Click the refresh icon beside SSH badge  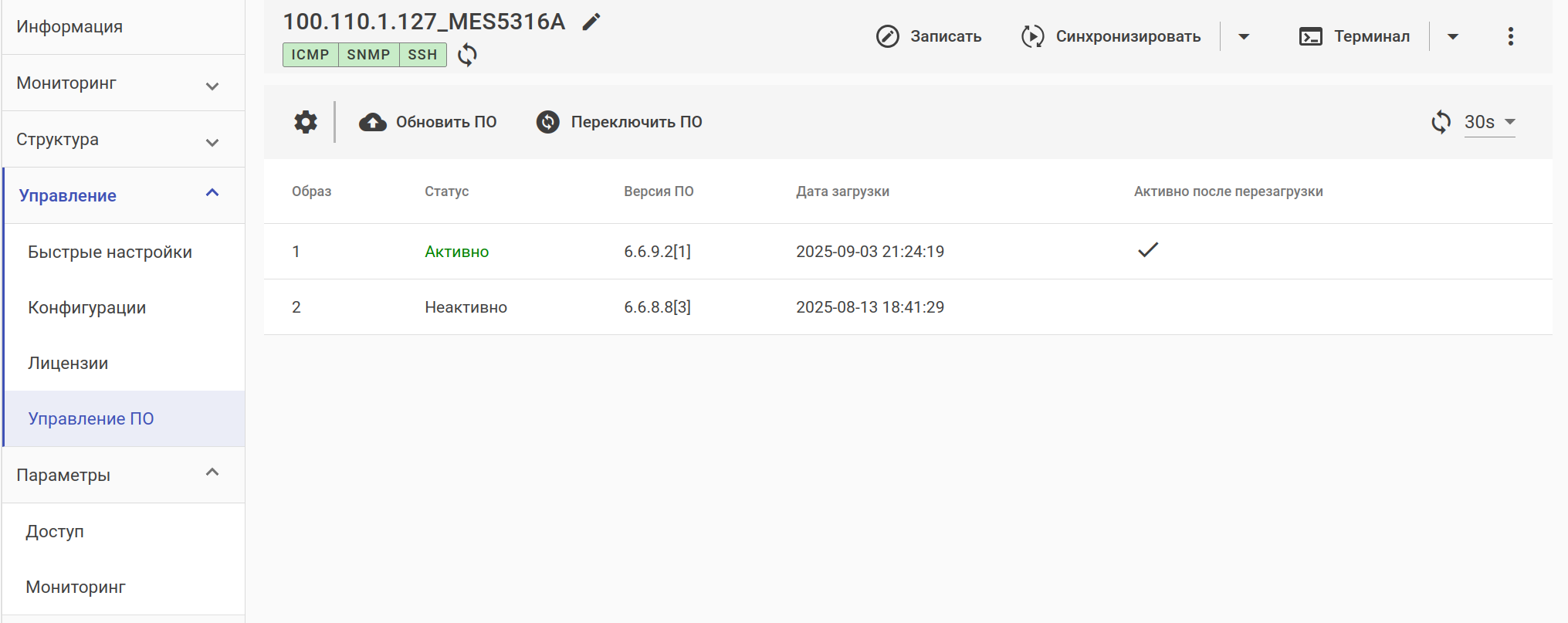tap(467, 55)
